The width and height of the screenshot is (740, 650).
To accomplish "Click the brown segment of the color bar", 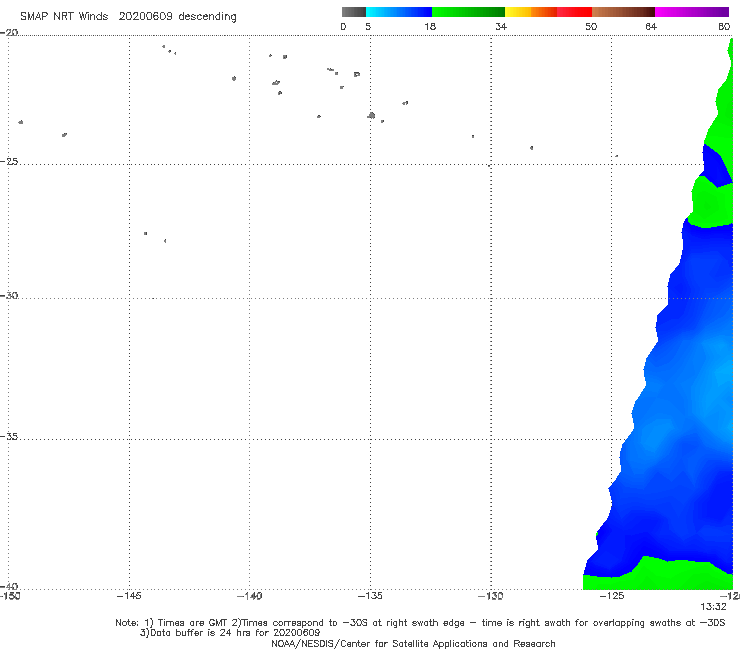I will pyautogui.click(x=623, y=12).
